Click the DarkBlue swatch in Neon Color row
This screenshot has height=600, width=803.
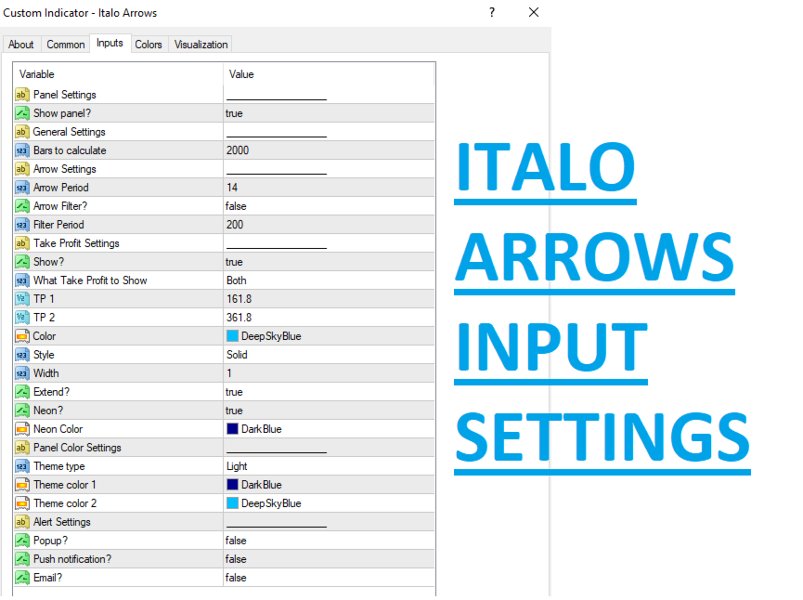233,429
